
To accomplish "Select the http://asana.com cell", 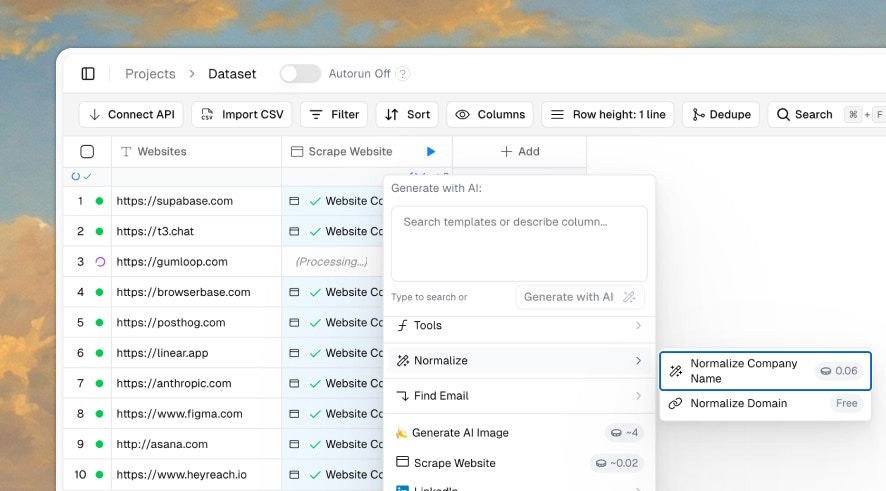I will point(196,444).
